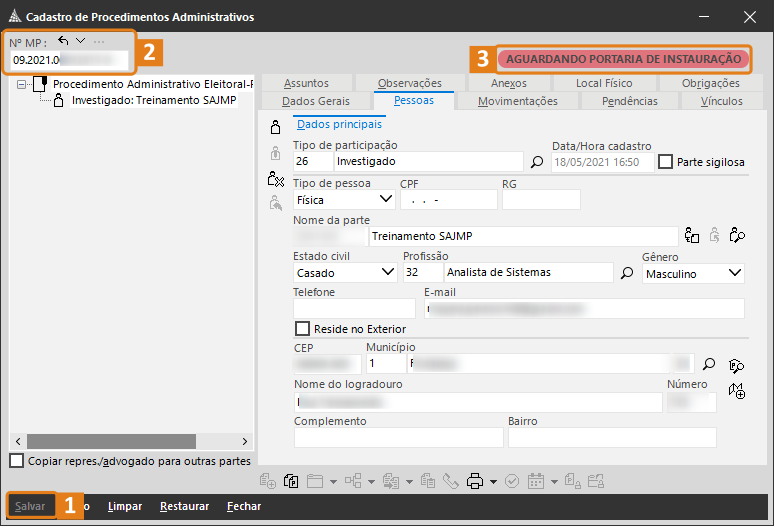Search Profissão using the magnifier icon

pos(627,272)
